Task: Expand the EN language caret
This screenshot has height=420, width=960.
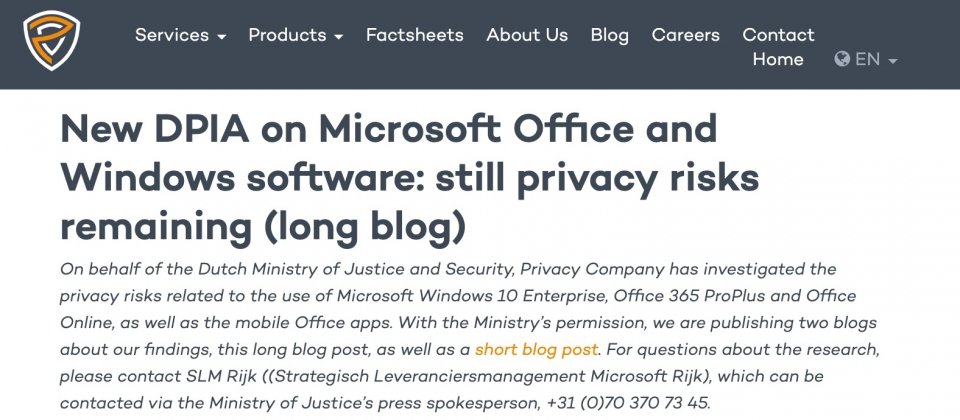Action: [892, 61]
